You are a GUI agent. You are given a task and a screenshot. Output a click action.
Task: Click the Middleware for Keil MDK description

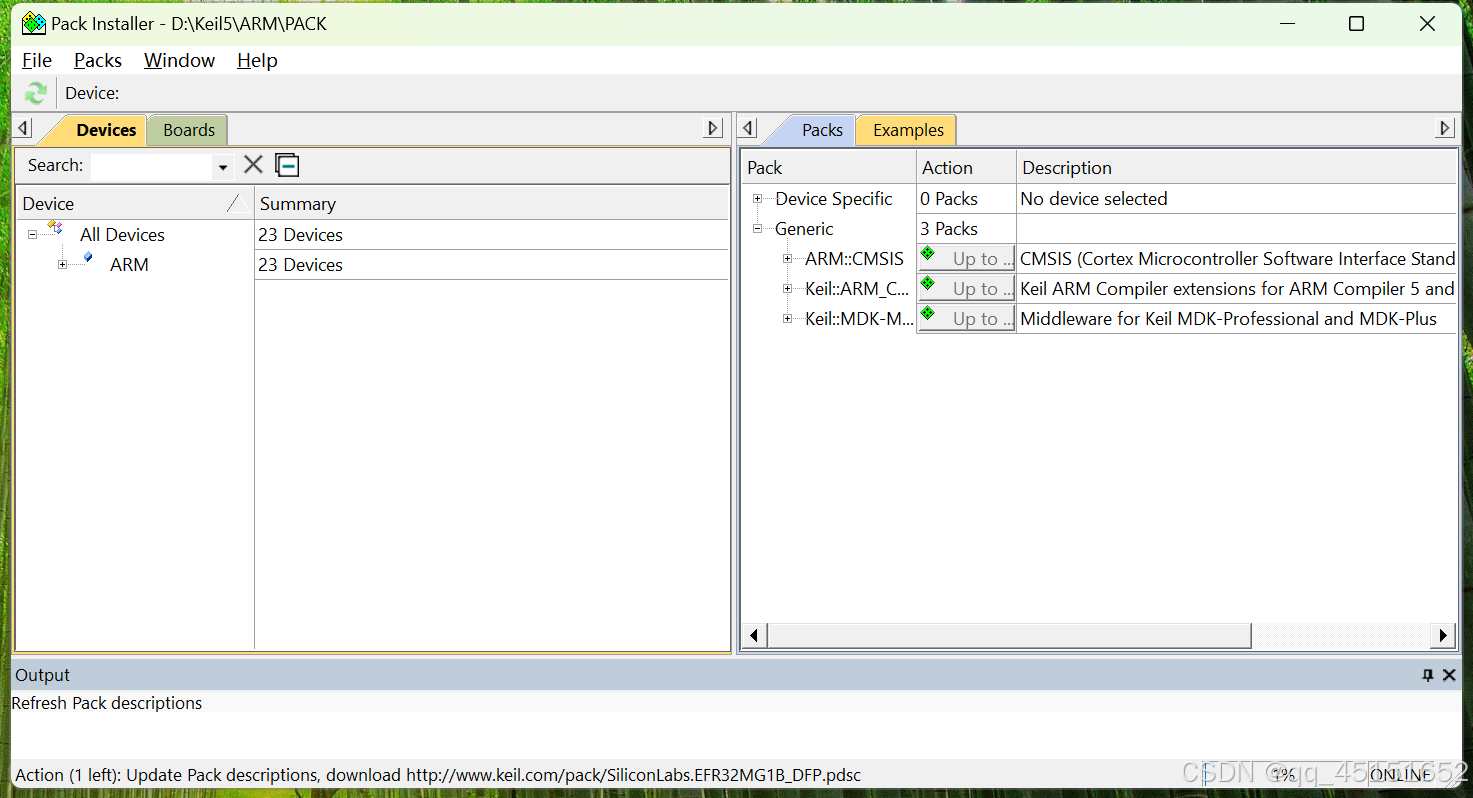1228,319
